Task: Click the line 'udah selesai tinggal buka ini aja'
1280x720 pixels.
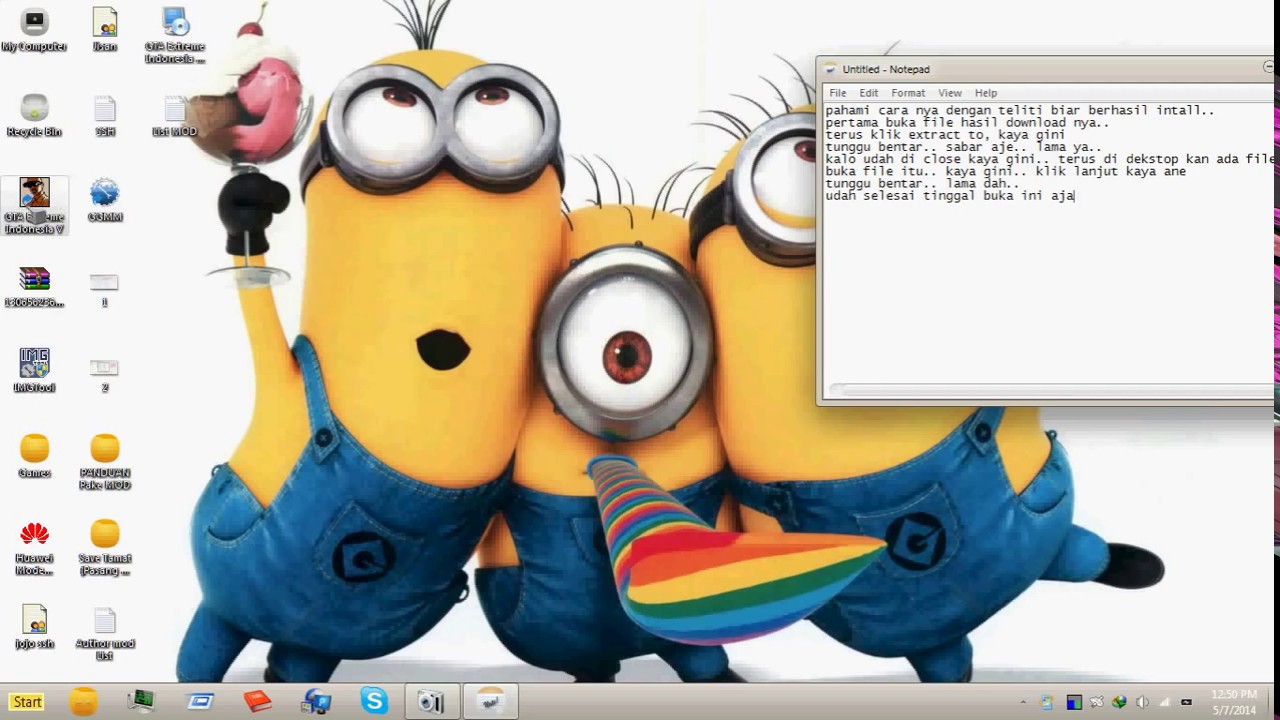Action: tap(949, 196)
